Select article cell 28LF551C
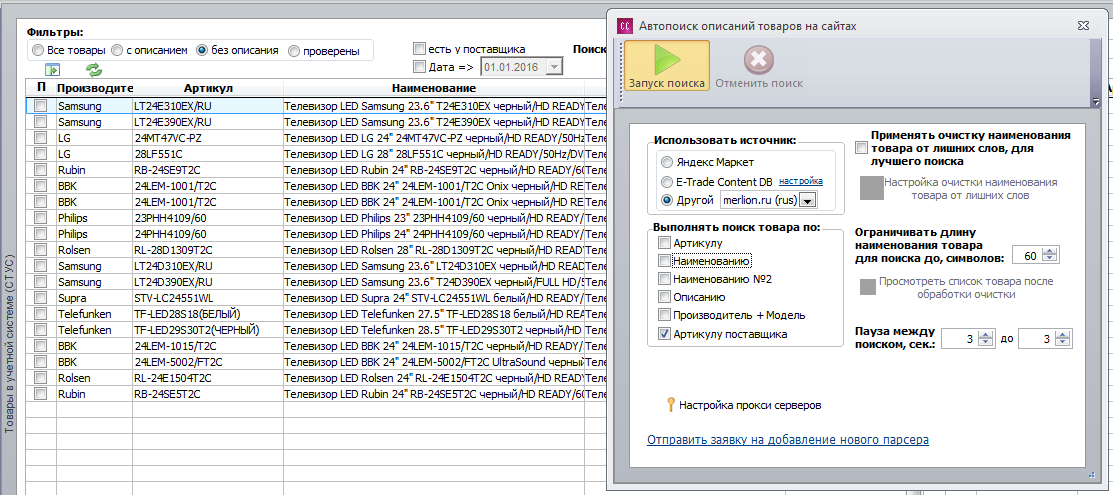Screen dimensions: 1113x495 tap(208, 154)
